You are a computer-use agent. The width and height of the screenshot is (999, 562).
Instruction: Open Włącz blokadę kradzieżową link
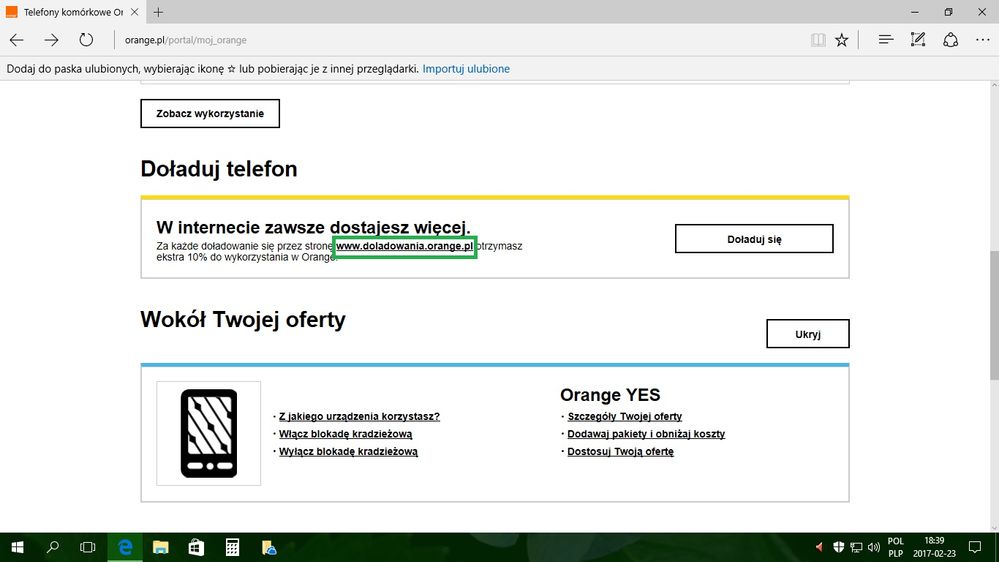click(345, 434)
